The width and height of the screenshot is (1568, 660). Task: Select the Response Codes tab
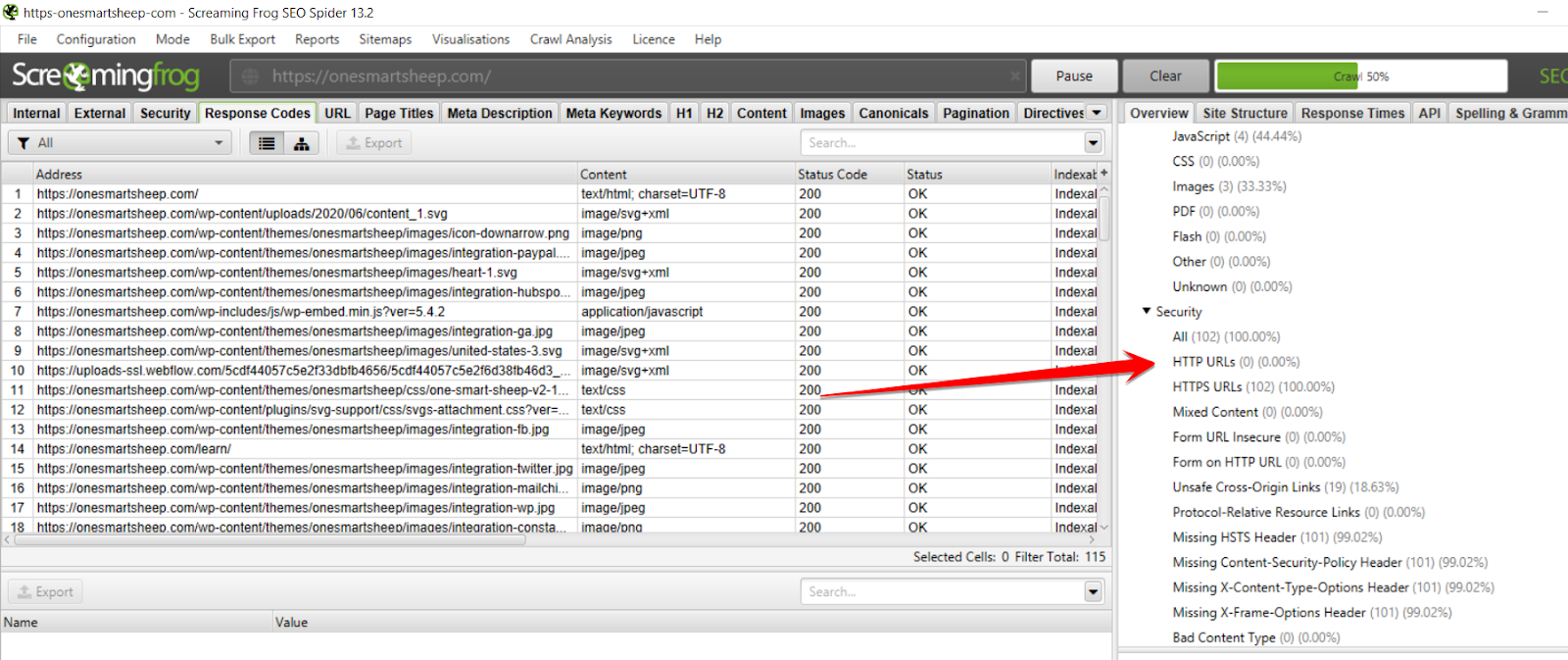[x=257, y=113]
